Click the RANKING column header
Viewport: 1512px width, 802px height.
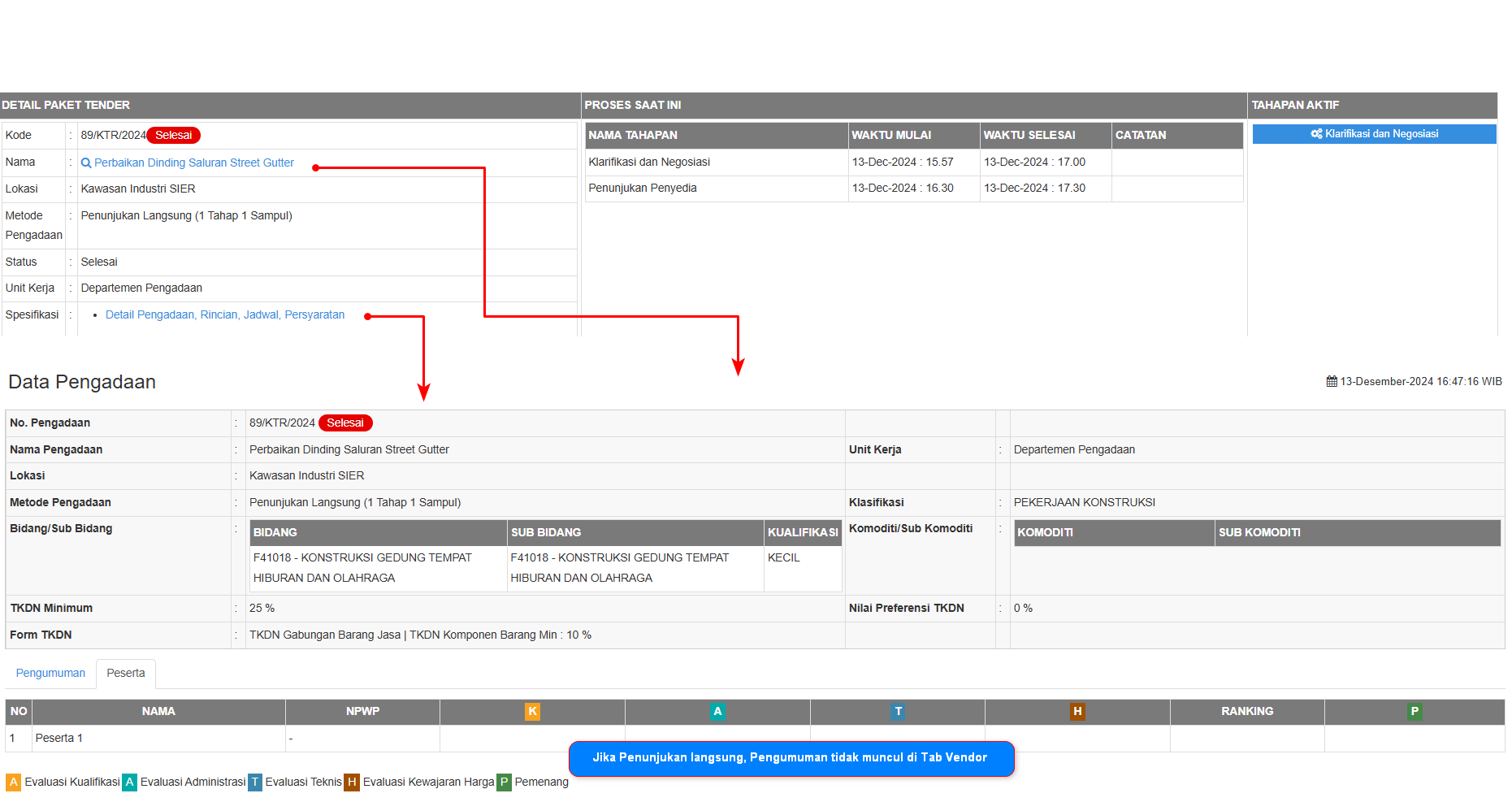pyautogui.click(x=1246, y=712)
